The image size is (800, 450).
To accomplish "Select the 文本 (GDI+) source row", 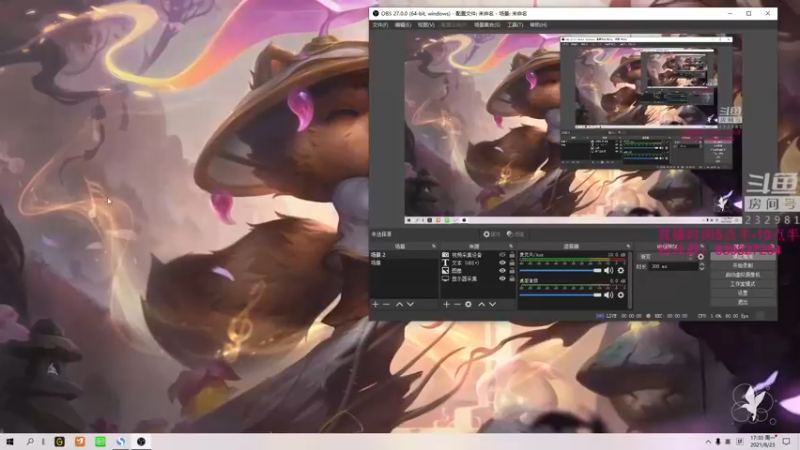I will (477, 263).
